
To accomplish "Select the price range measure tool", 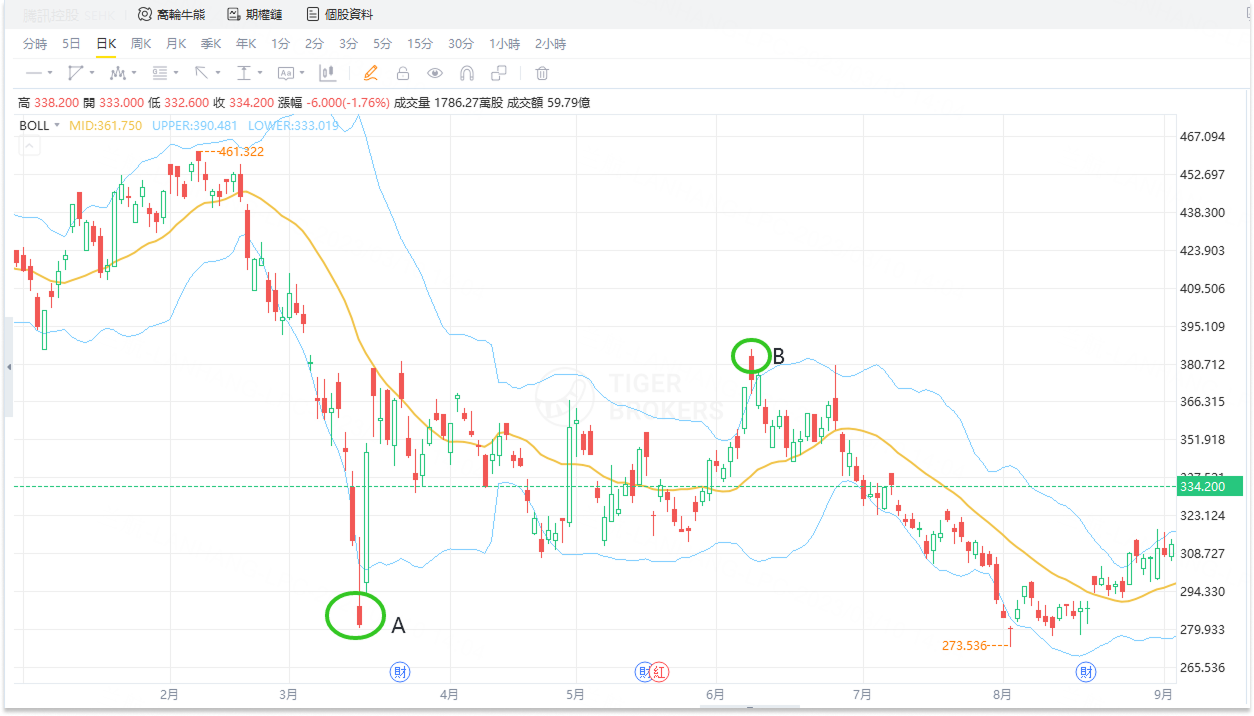I will click(243, 73).
